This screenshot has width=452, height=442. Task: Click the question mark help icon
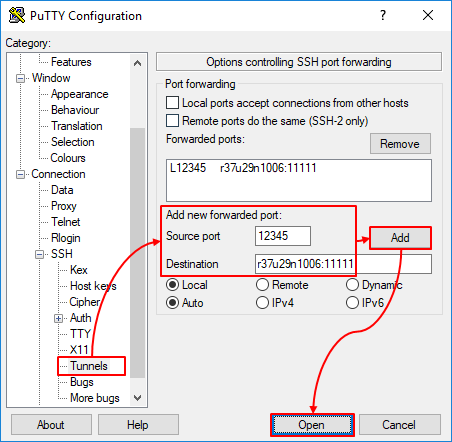[383, 15]
